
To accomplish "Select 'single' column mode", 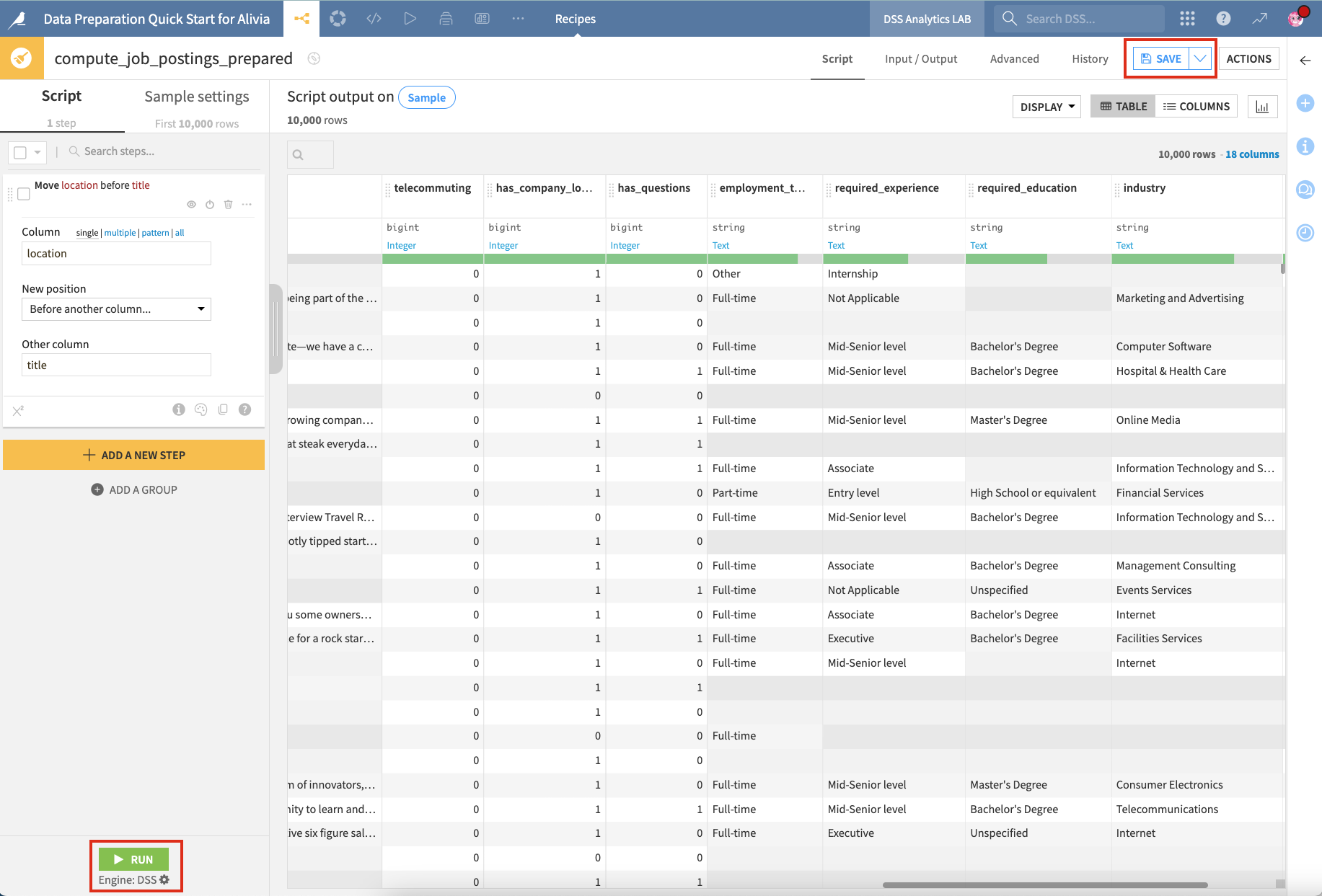I will click(87, 233).
